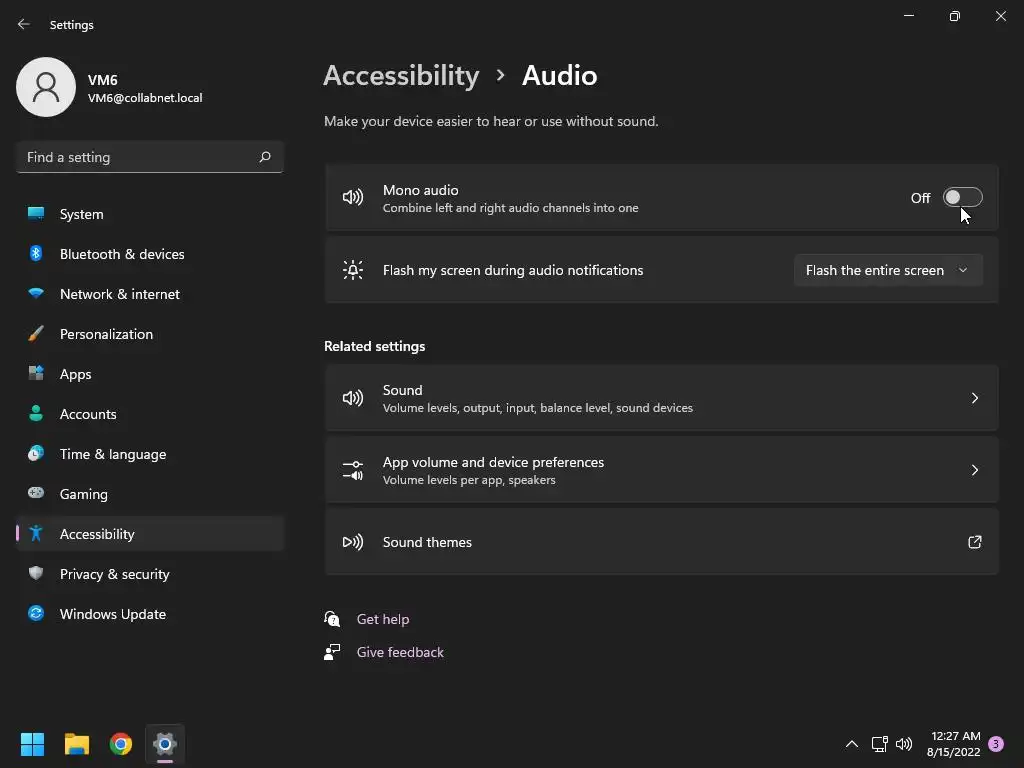Open System settings in sidebar

(81, 214)
